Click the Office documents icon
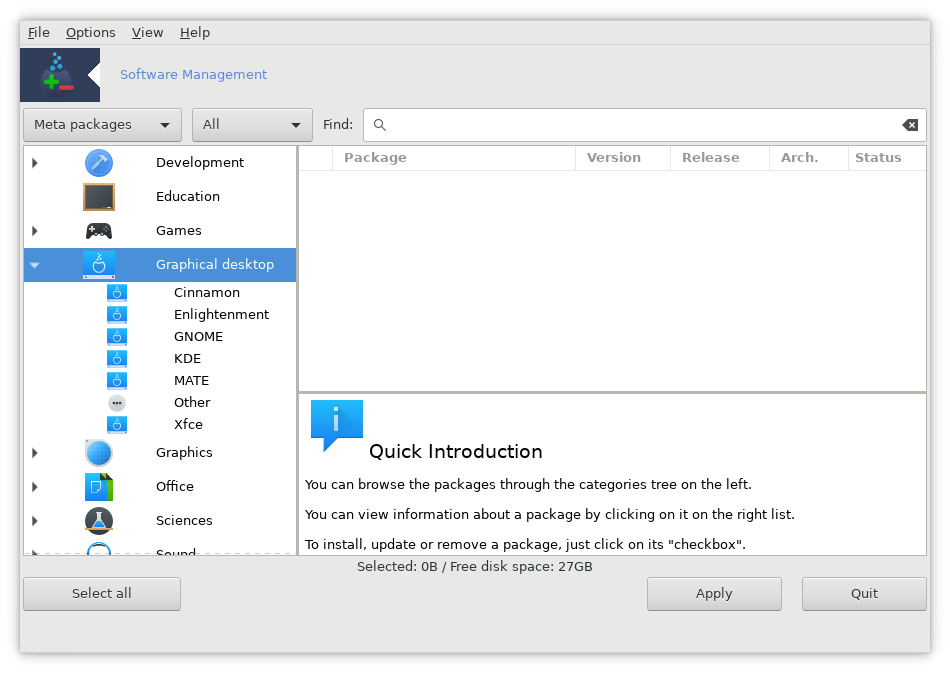This screenshot has height=673, width=950. [99, 486]
